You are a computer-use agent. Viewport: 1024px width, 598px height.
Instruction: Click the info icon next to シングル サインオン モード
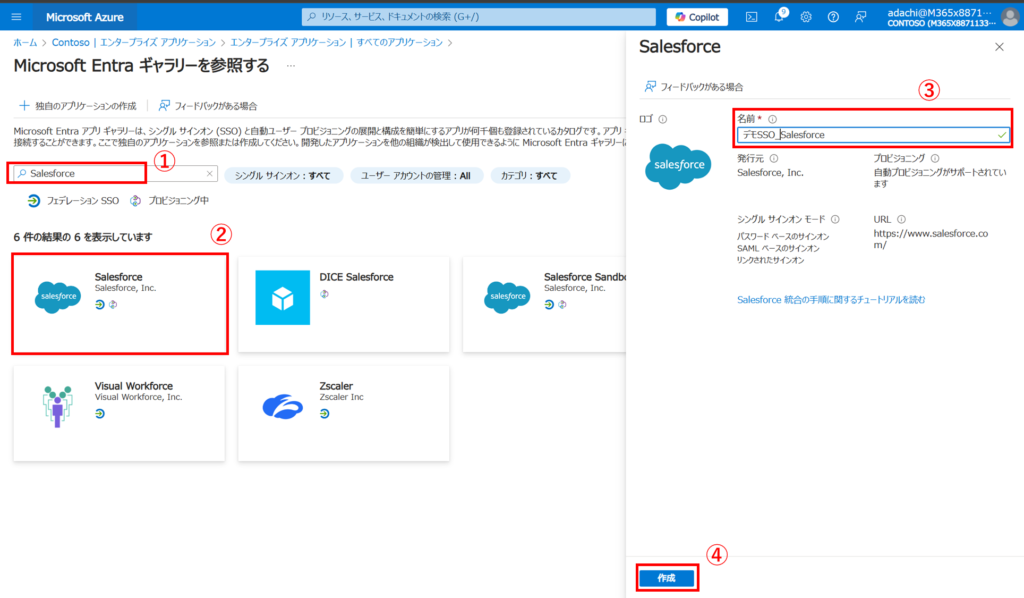[835, 219]
